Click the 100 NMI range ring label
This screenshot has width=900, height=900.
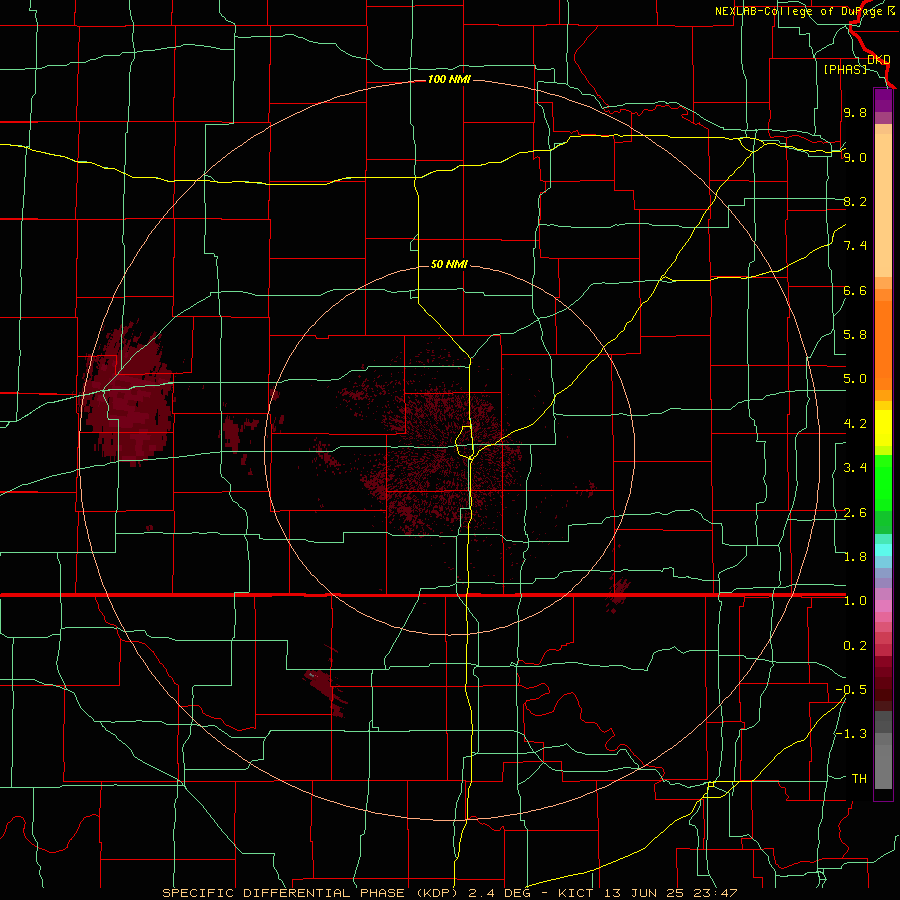coord(449,79)
